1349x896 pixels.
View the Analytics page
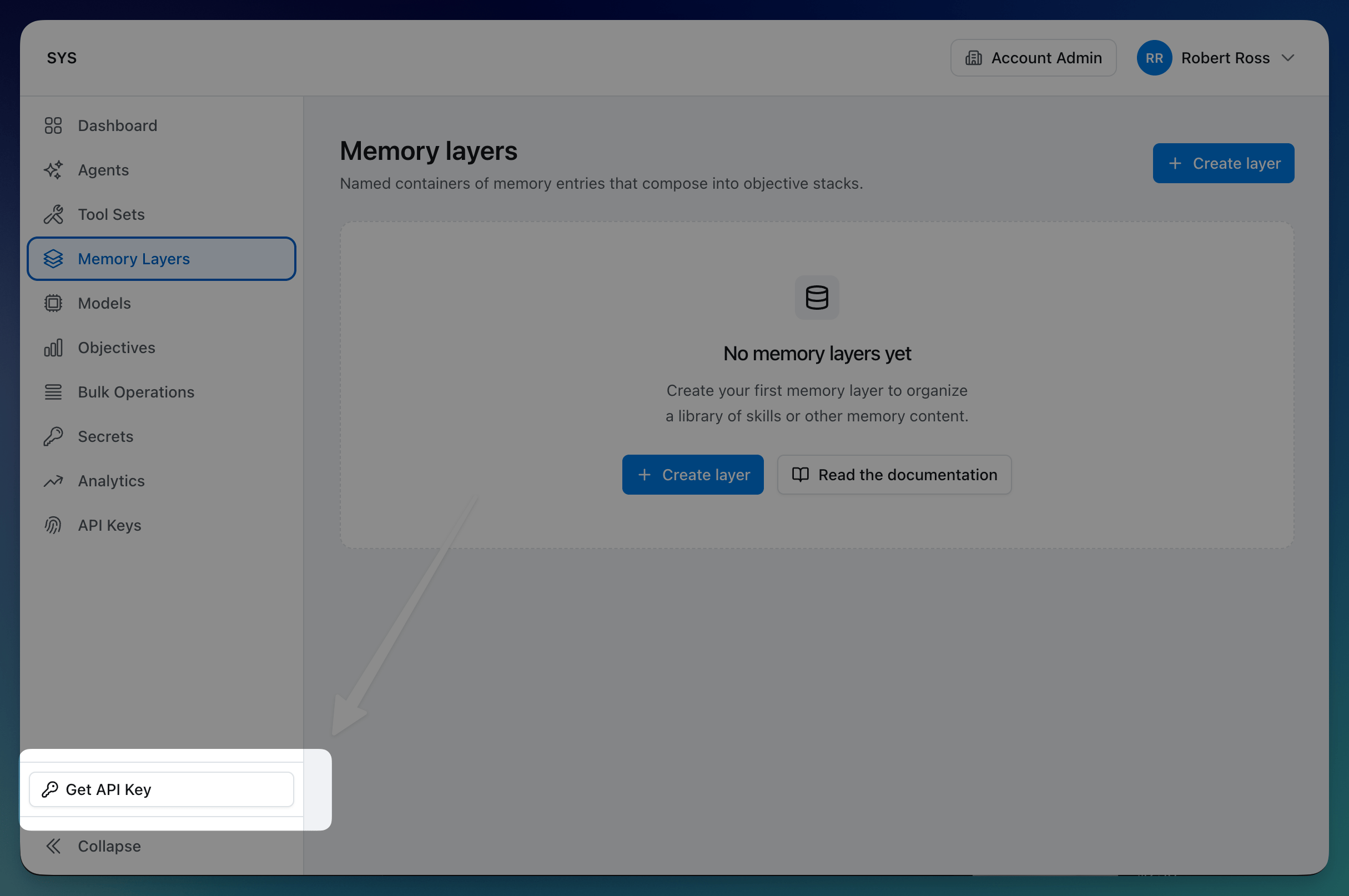[162, 481]
